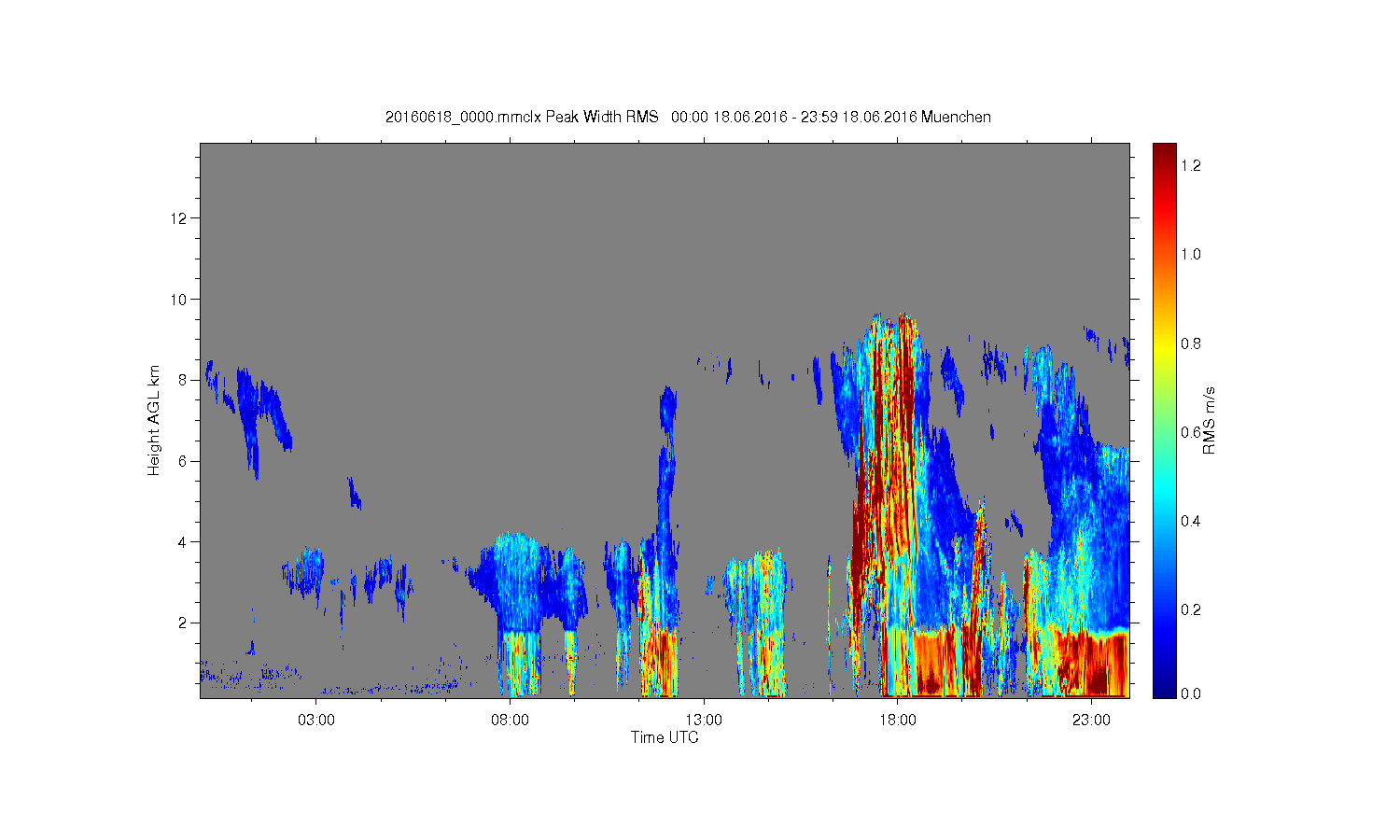Click the colorbar value 0.8

[x=1191, y=343]
